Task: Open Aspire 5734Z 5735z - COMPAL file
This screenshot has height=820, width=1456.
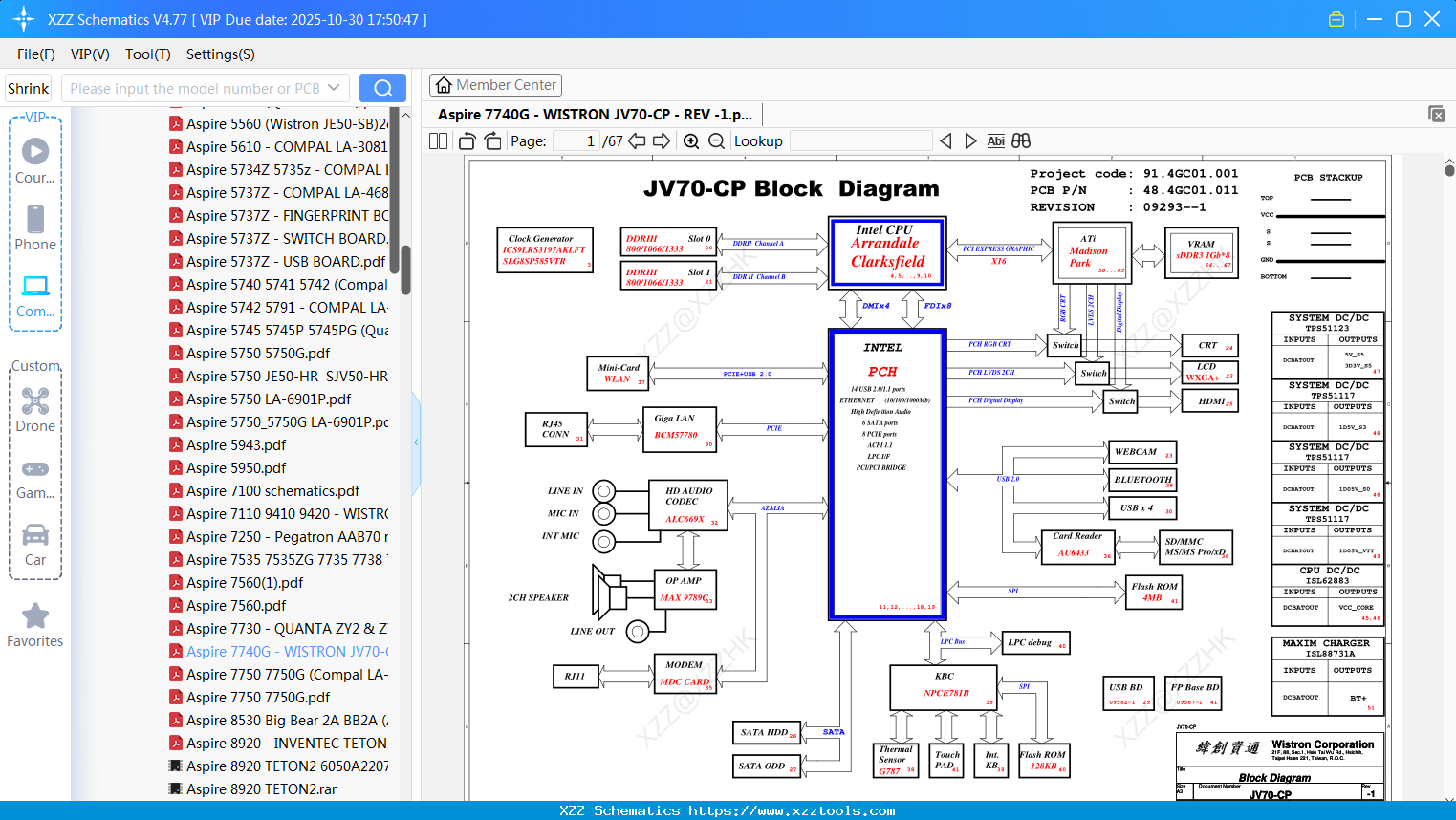Action: [x=287, y=169]
